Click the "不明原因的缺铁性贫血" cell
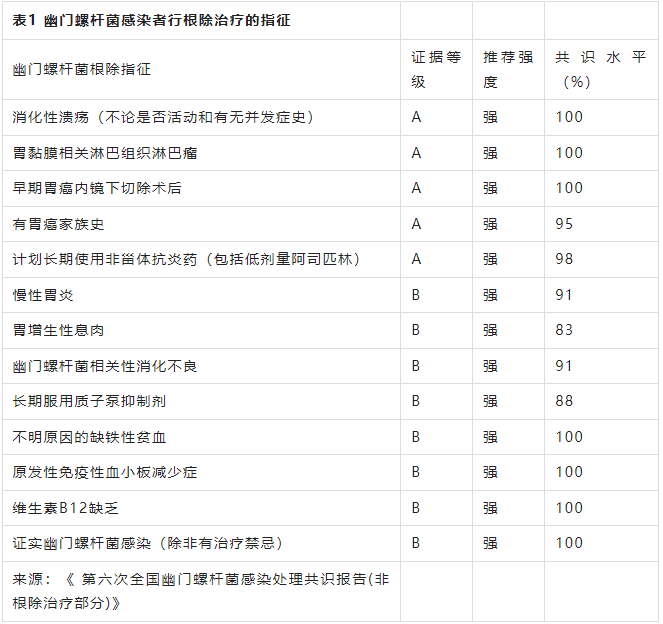Image resolution: width=663 pixels, height=624 pixels. click(x=89, y=437)
